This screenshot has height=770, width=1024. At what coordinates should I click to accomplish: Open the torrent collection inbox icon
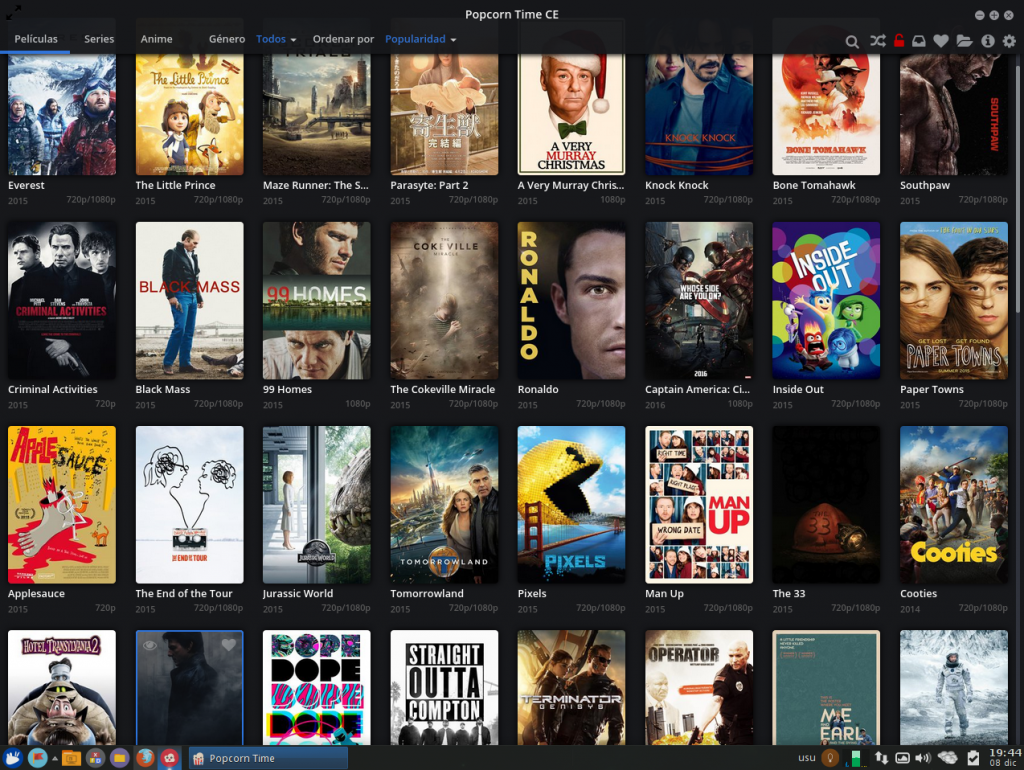point(918,41)
